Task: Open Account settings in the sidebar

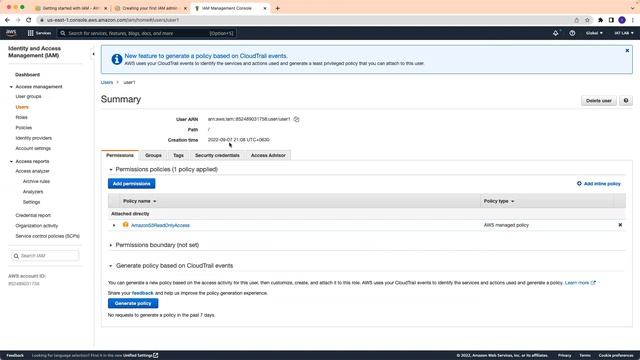Action: point(33,148)
